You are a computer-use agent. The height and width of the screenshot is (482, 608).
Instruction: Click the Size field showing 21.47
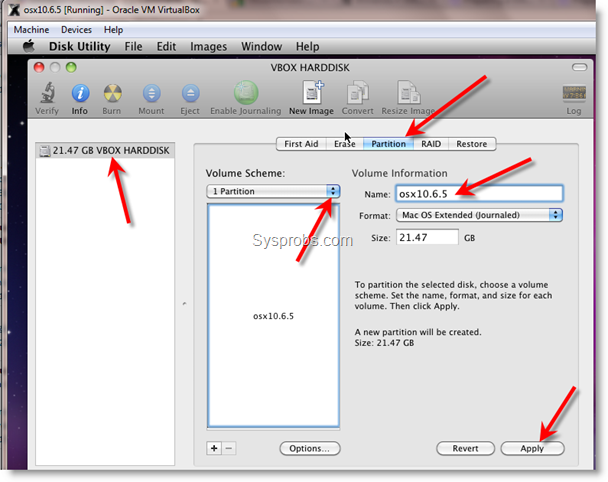(427, 237)
